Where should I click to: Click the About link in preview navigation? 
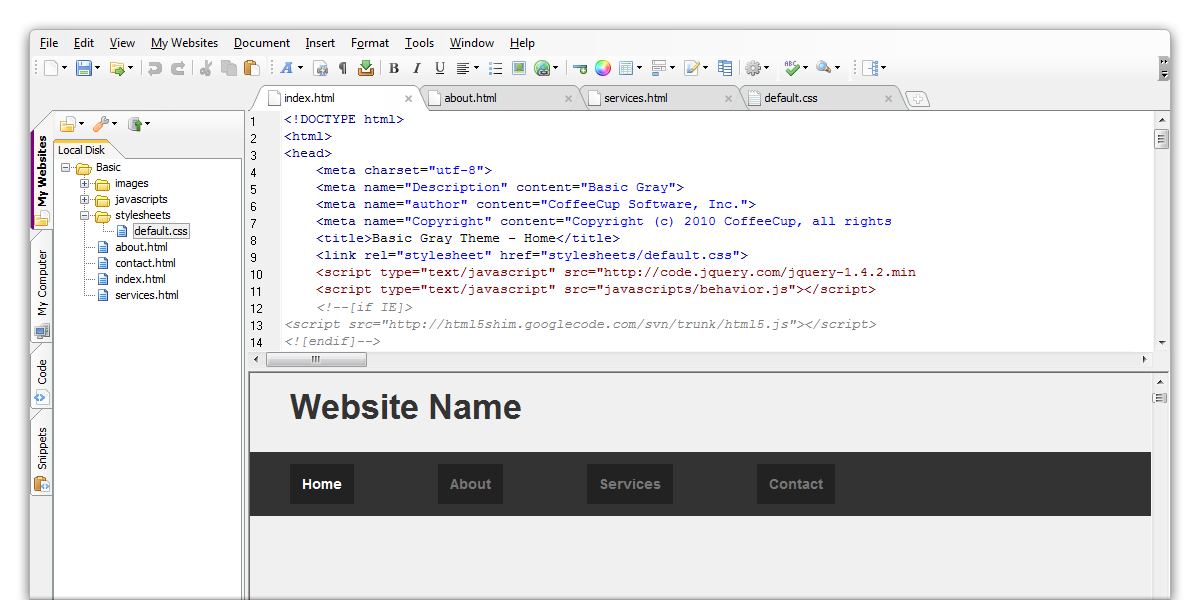pos(470,484)
